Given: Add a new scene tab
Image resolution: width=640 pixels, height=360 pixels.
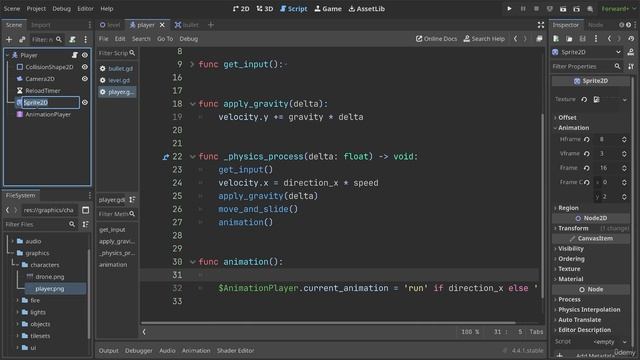Looking at the screenshot, I should (x=211, y=25).
